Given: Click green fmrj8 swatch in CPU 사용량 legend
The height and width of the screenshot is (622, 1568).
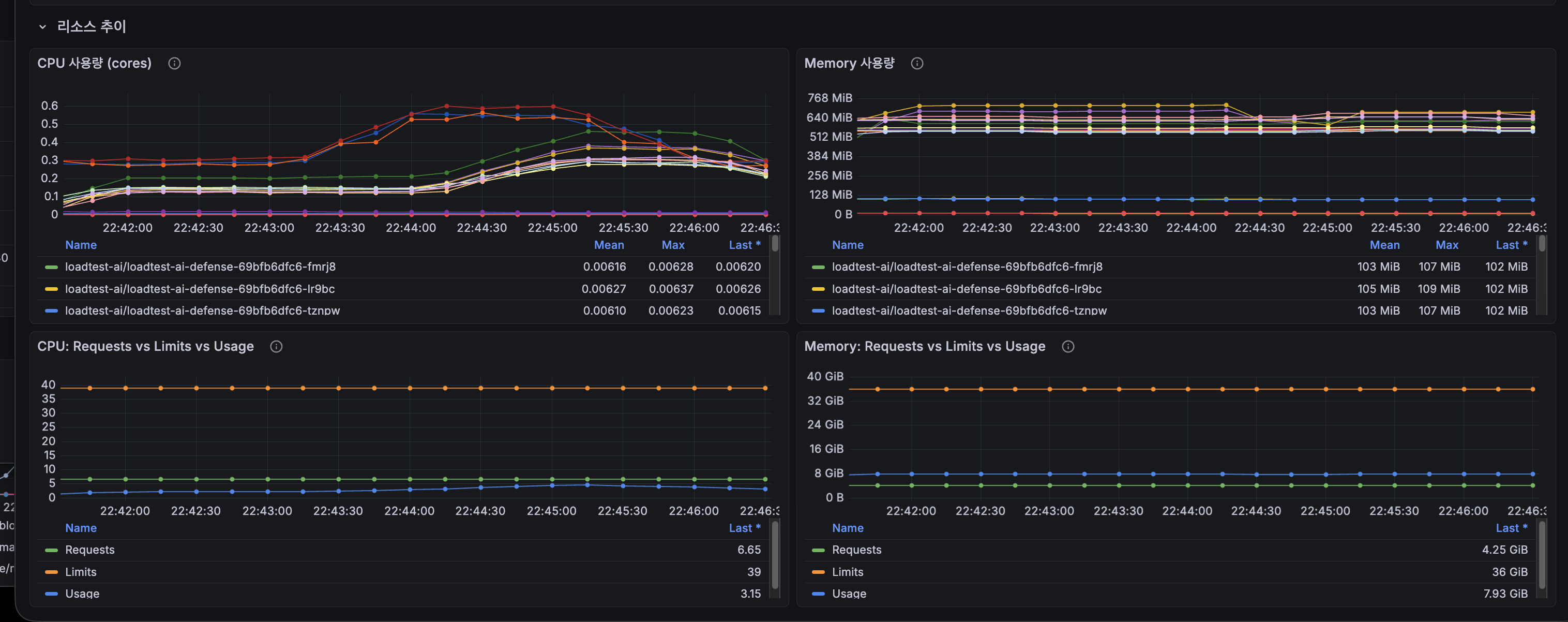Looking at the screenshot, I should [x=52, y=267].
